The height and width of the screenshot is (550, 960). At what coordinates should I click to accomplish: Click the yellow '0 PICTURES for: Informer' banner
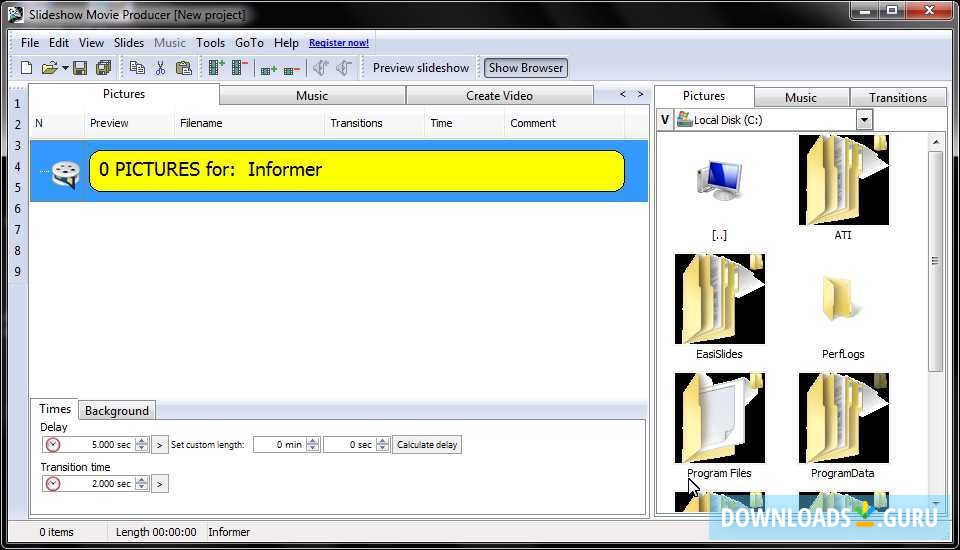(x=357, y=170)
